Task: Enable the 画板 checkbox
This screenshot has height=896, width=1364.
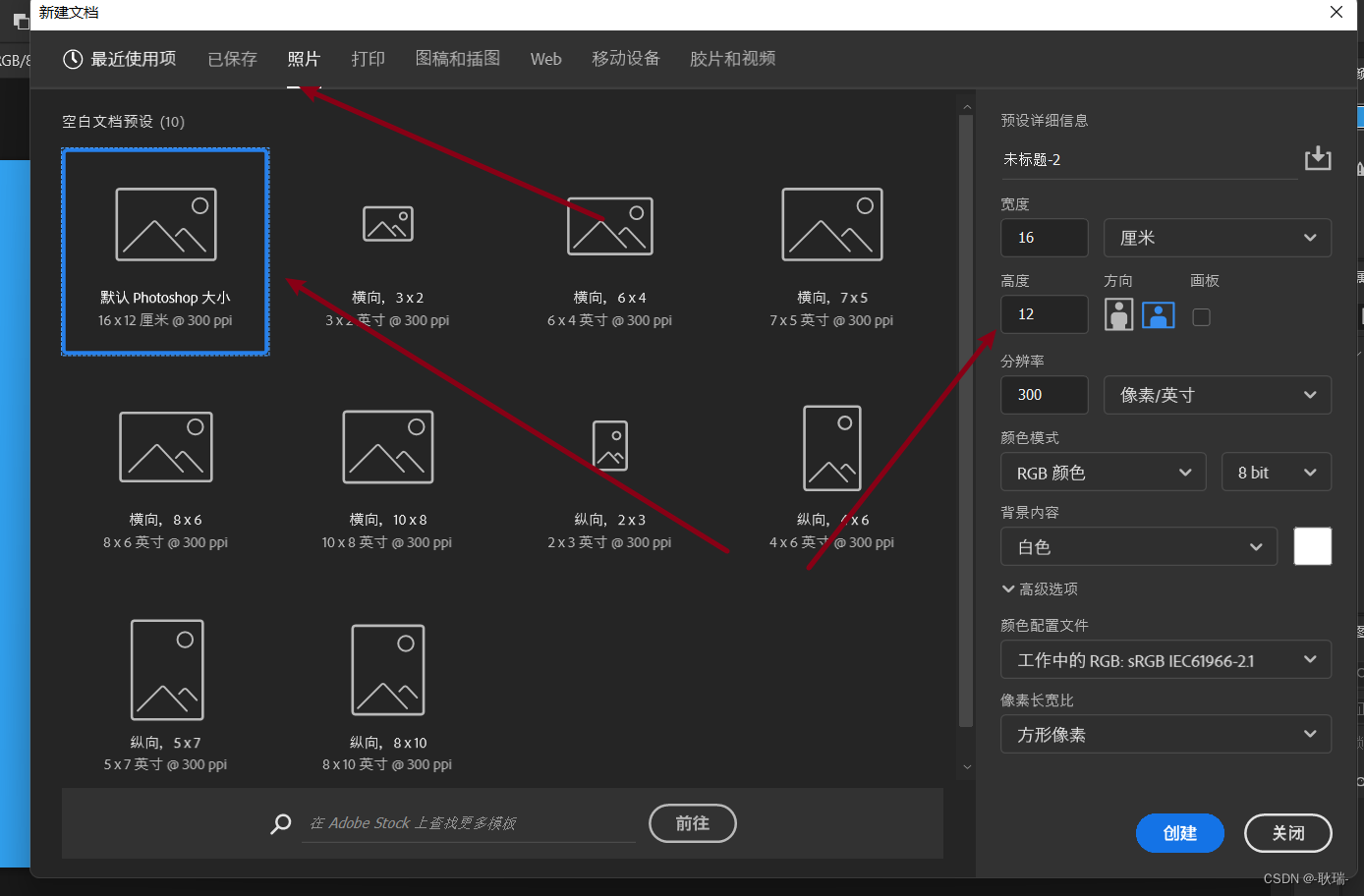Action: (x=1201, y=315)
